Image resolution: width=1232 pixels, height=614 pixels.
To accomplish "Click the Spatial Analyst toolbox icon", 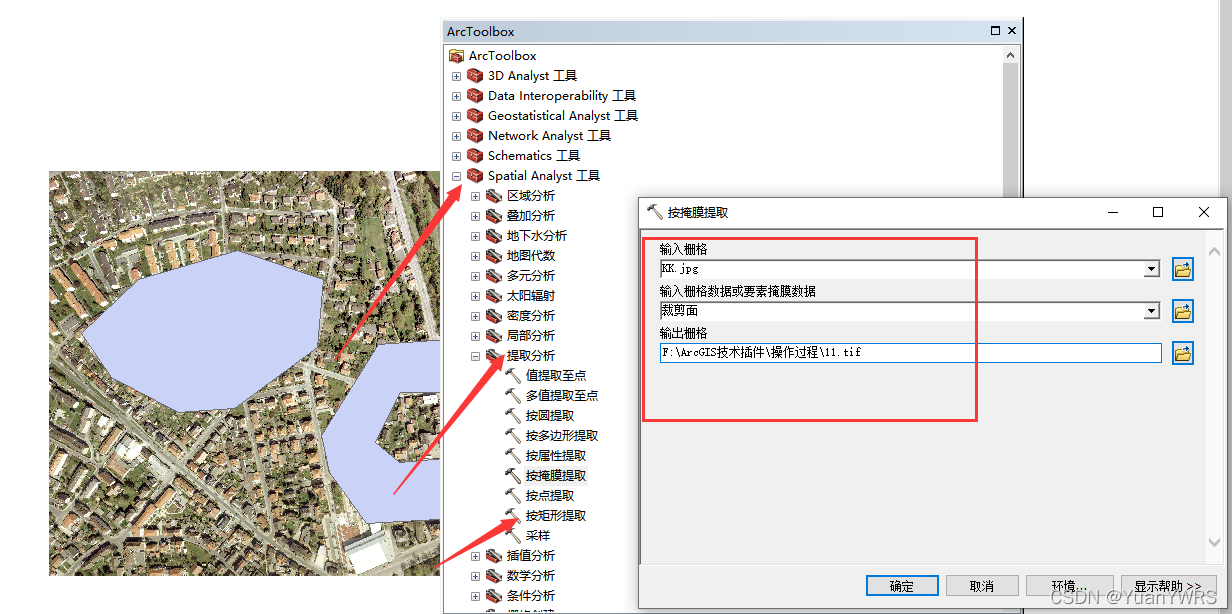I will pyautogui.click(x=475, y=176).
